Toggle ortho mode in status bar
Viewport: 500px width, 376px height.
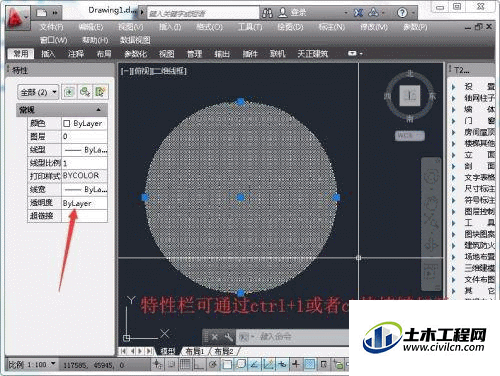tap(199, 364)
